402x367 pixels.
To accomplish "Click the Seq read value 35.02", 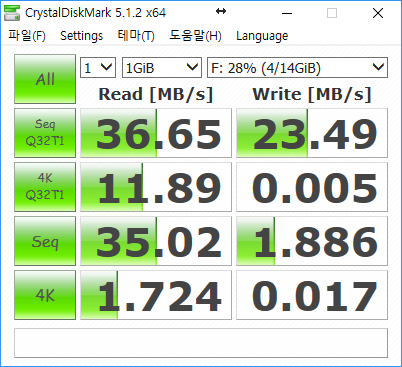I will [156, 241].
